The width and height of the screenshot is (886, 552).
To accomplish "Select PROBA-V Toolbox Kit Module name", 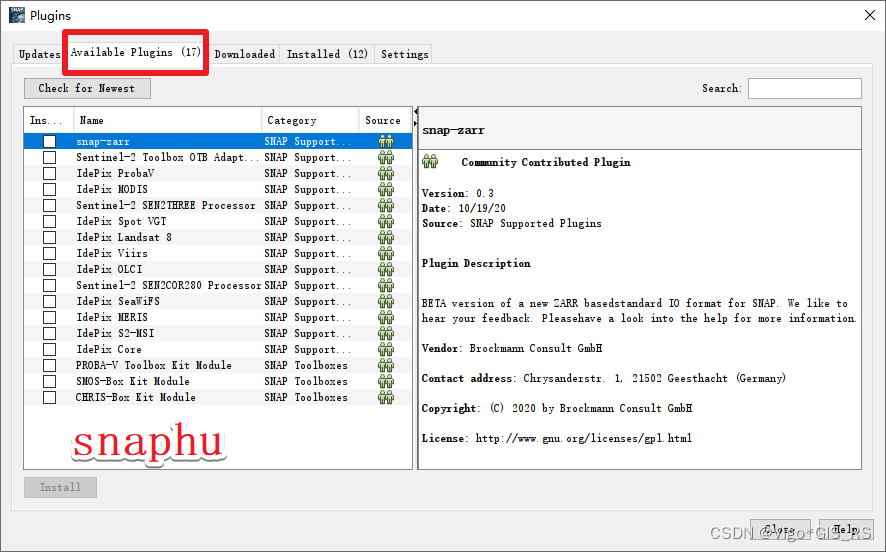I will (x=154, y=366).
